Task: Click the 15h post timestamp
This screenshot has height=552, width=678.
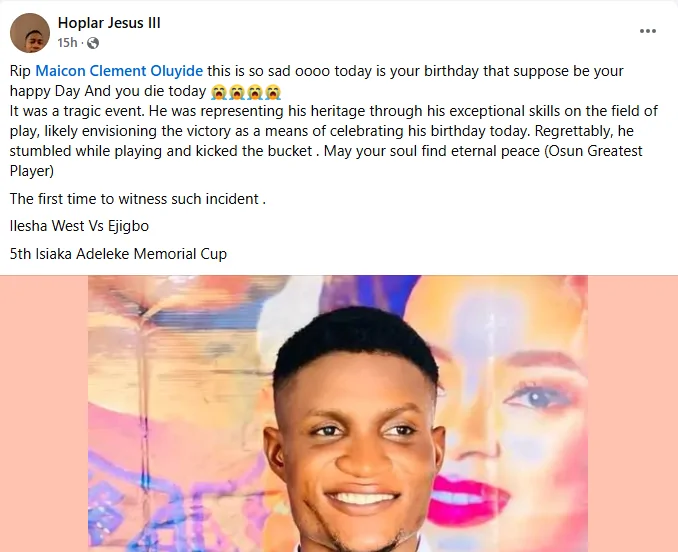Action: point(67,43)
